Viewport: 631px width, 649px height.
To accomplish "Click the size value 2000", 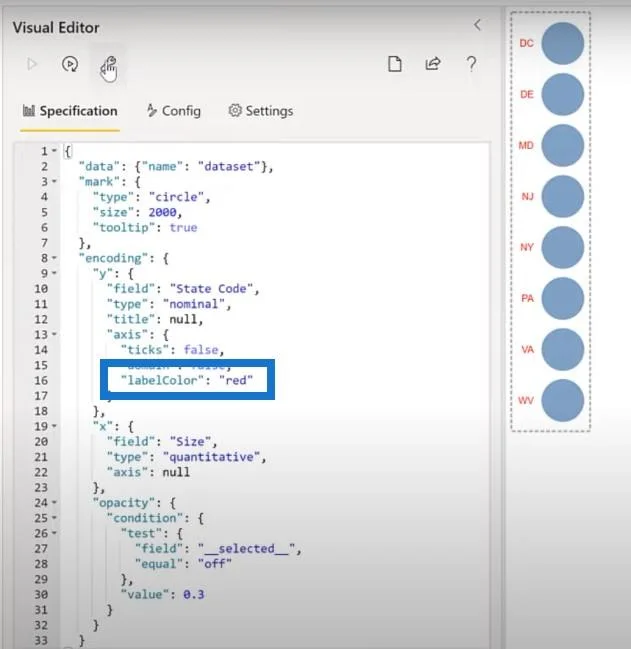I will [163, 212].
